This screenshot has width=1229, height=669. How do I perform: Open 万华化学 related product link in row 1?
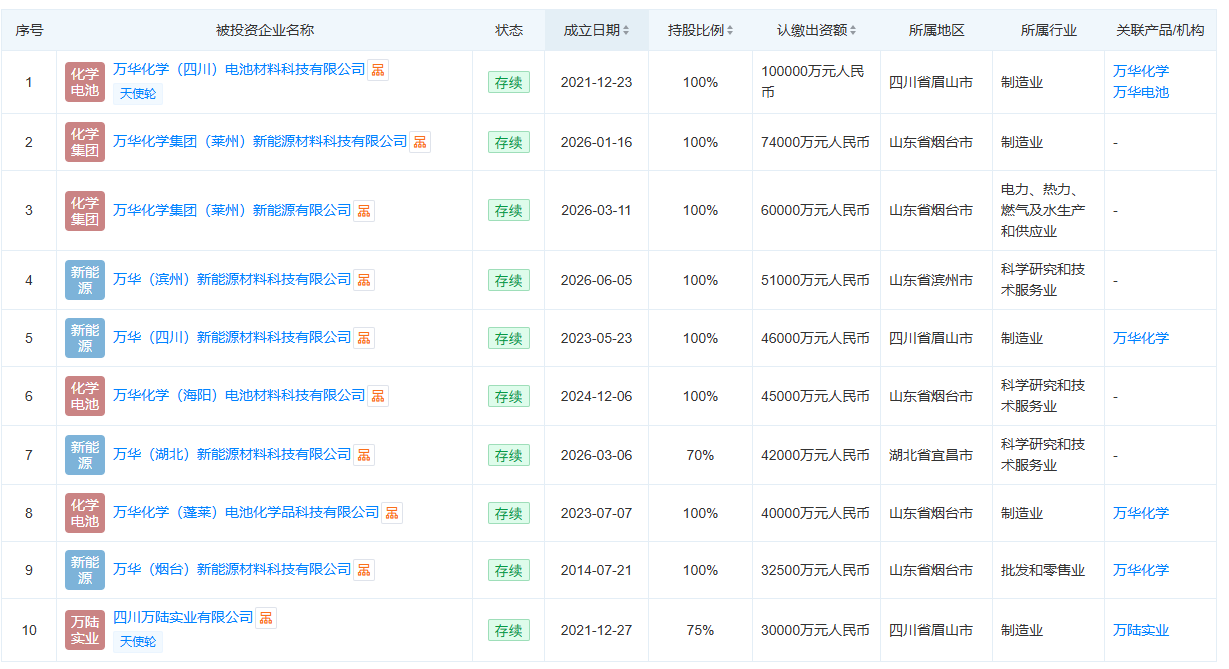tap(1141, 71)
